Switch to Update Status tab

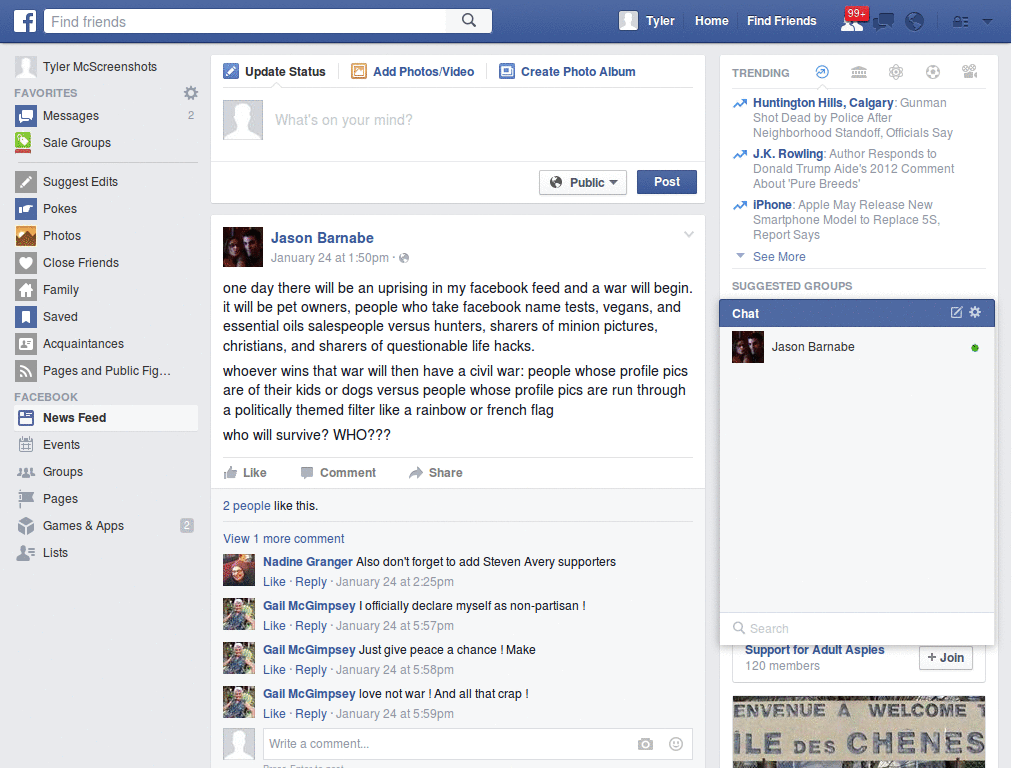pyautogui.click(x=274, y=72)
